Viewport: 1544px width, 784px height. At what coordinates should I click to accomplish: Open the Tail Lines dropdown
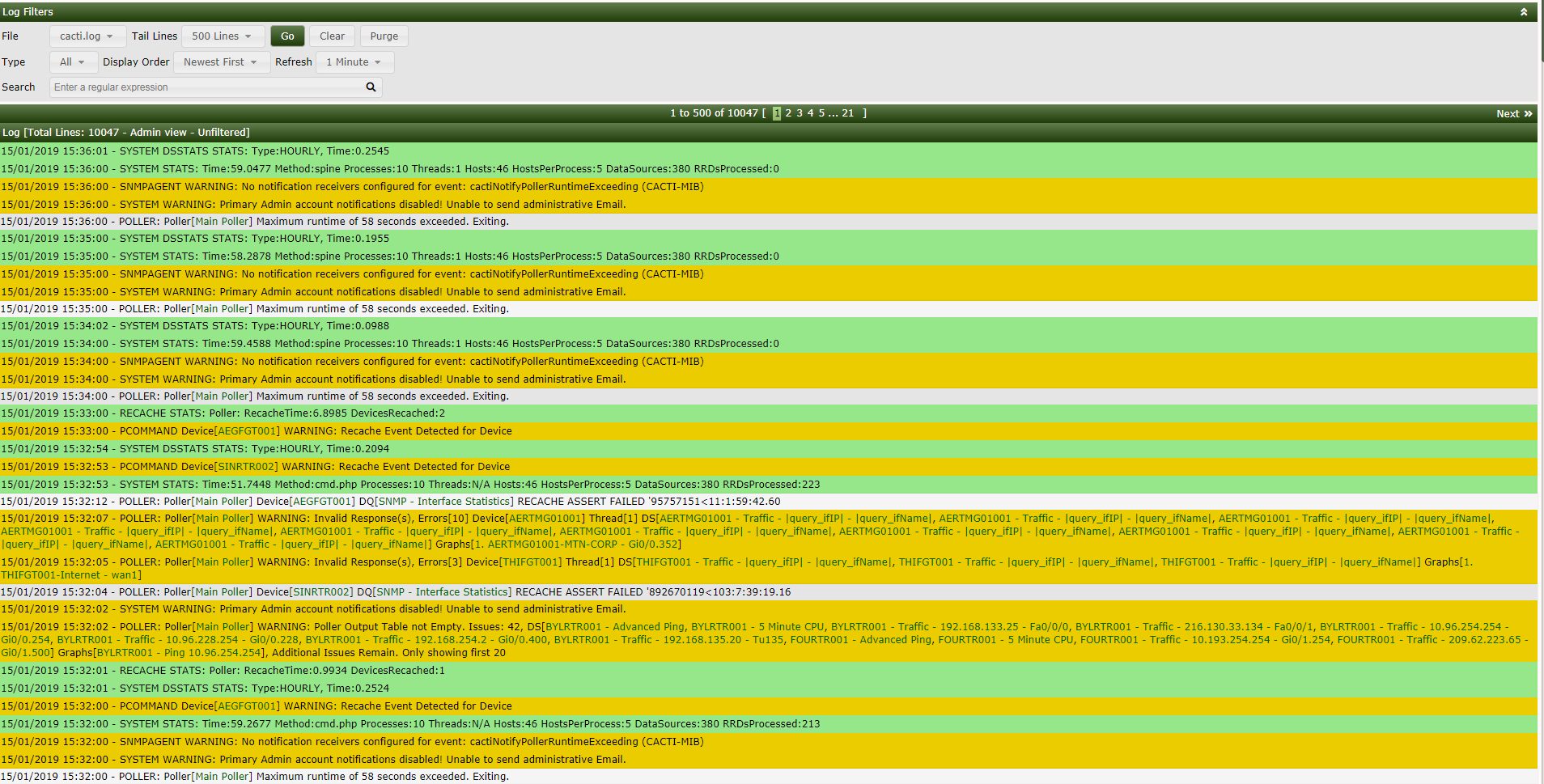point(222,36)
